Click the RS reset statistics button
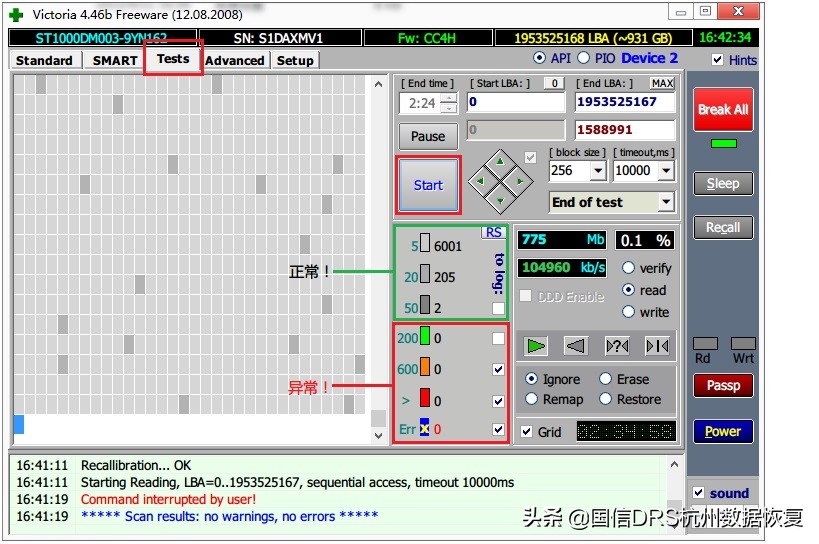The height and width of the screenshot is (544, 819). pyautogui.click(x=493, y=232)
